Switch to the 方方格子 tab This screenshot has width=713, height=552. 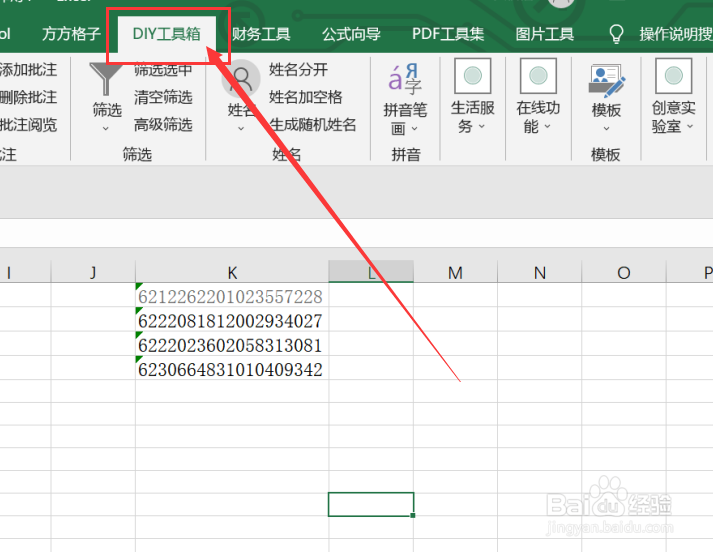pyautogui.click(x=71, y=34)
